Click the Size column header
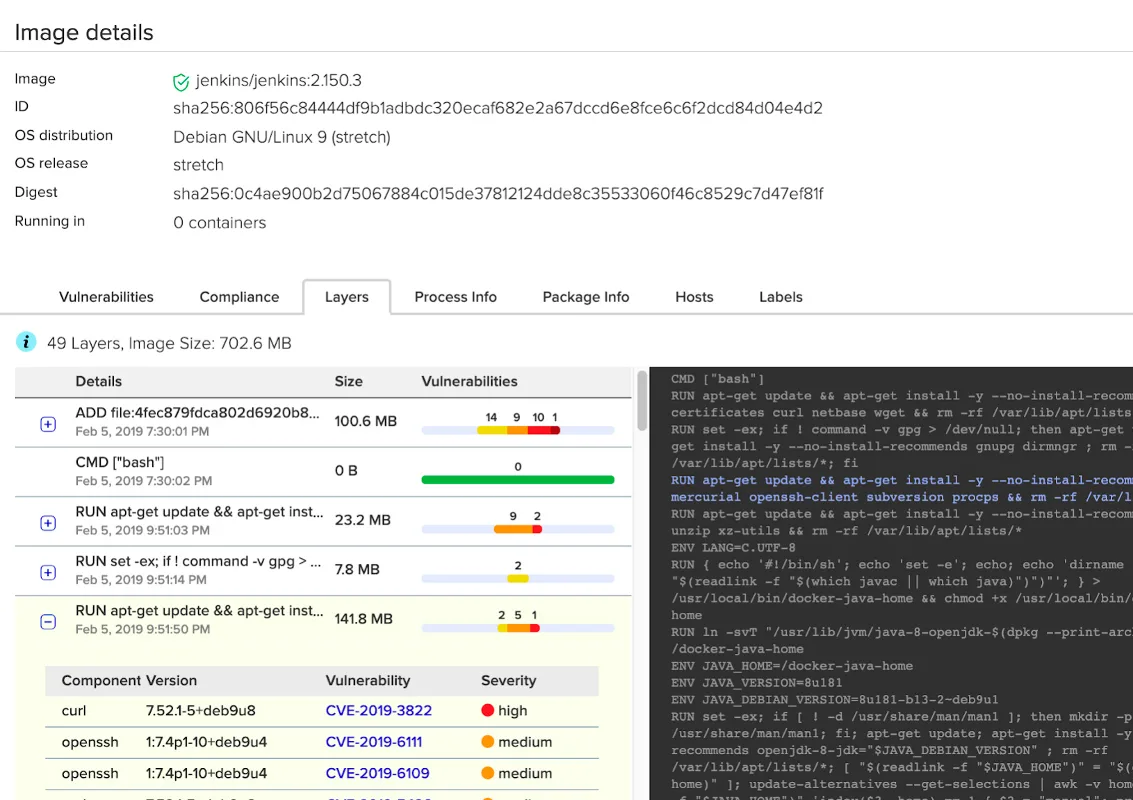Image resolution: width=1133 pixels, height=800 pixels. click(x=348, y=382)
